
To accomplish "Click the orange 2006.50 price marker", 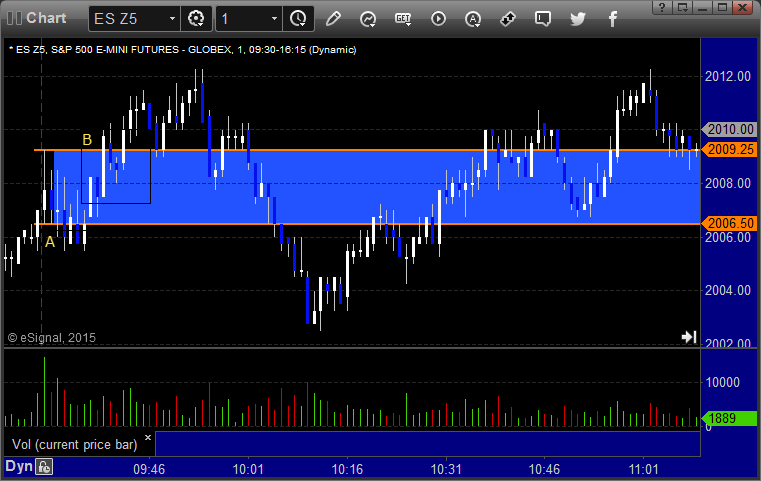I will point(729,223).
